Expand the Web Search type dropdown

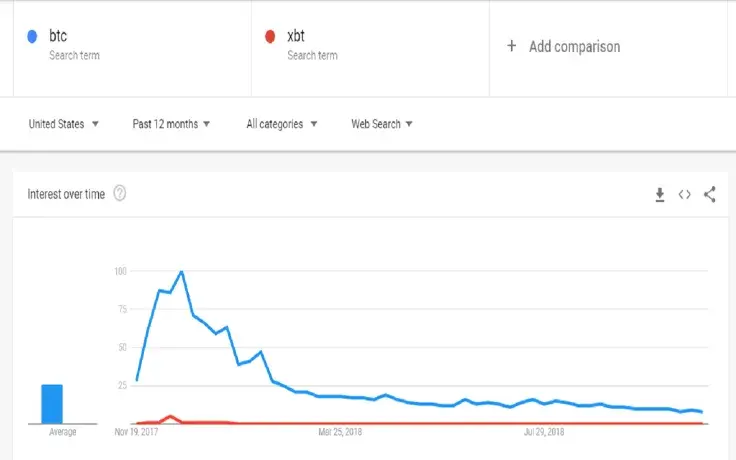click(x=381, y=124)
